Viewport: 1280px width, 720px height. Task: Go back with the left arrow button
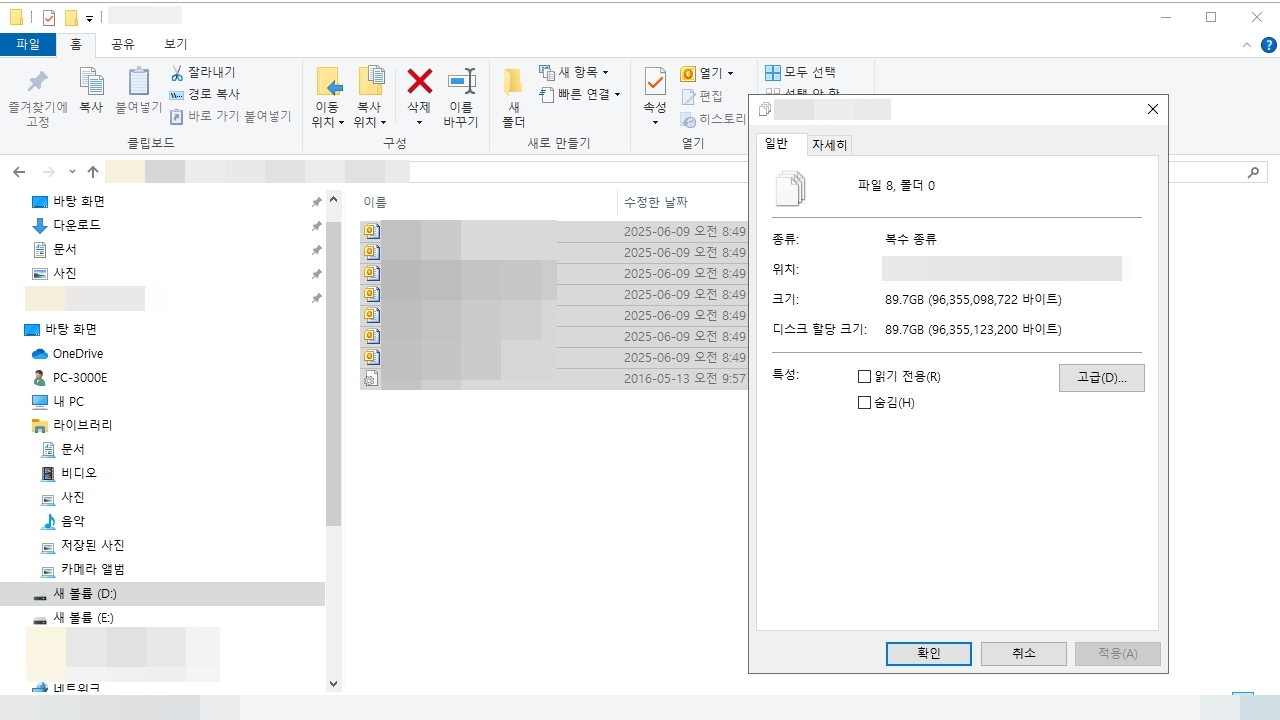[19, 172]
